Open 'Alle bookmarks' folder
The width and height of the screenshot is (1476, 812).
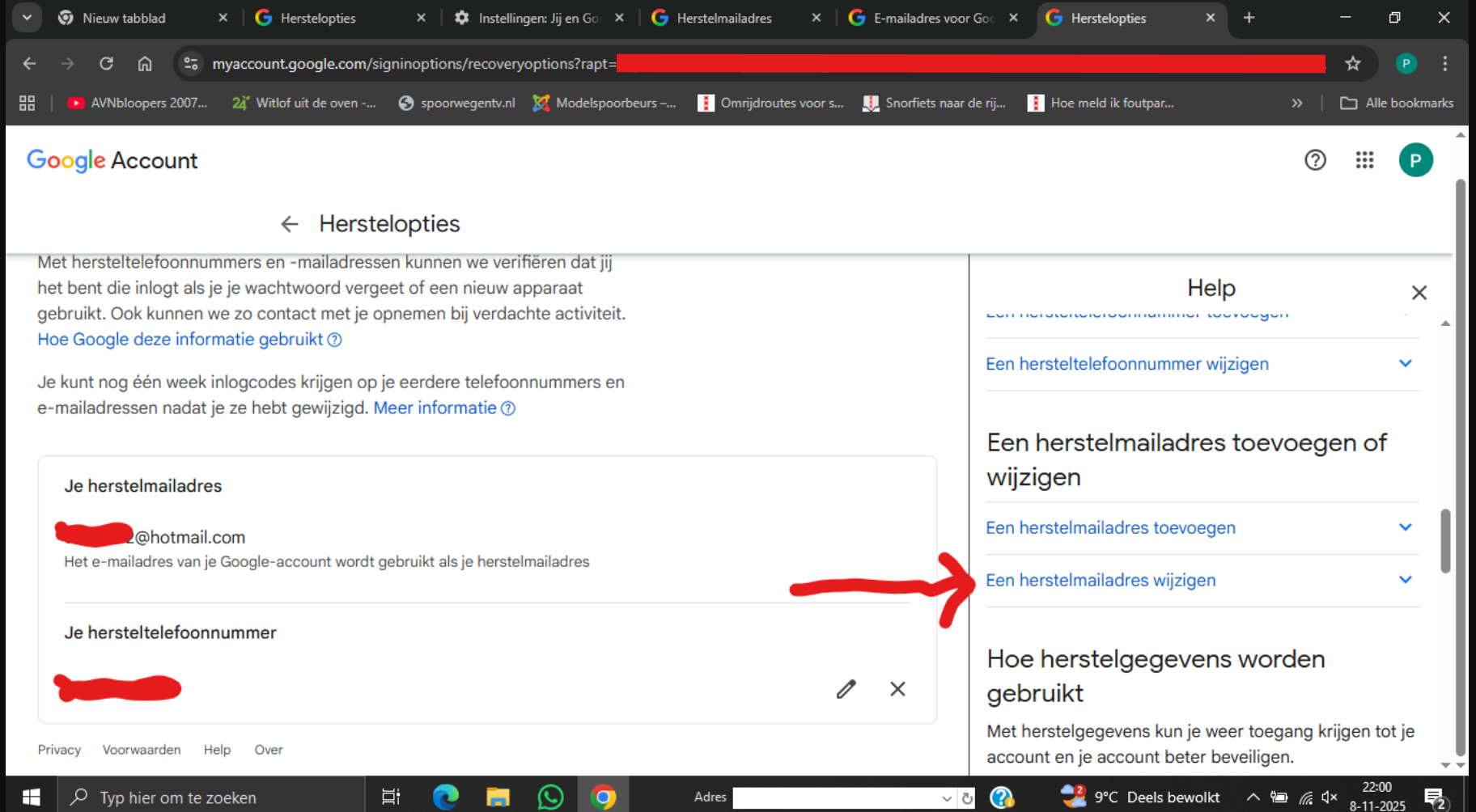[x=1397, y=103]
